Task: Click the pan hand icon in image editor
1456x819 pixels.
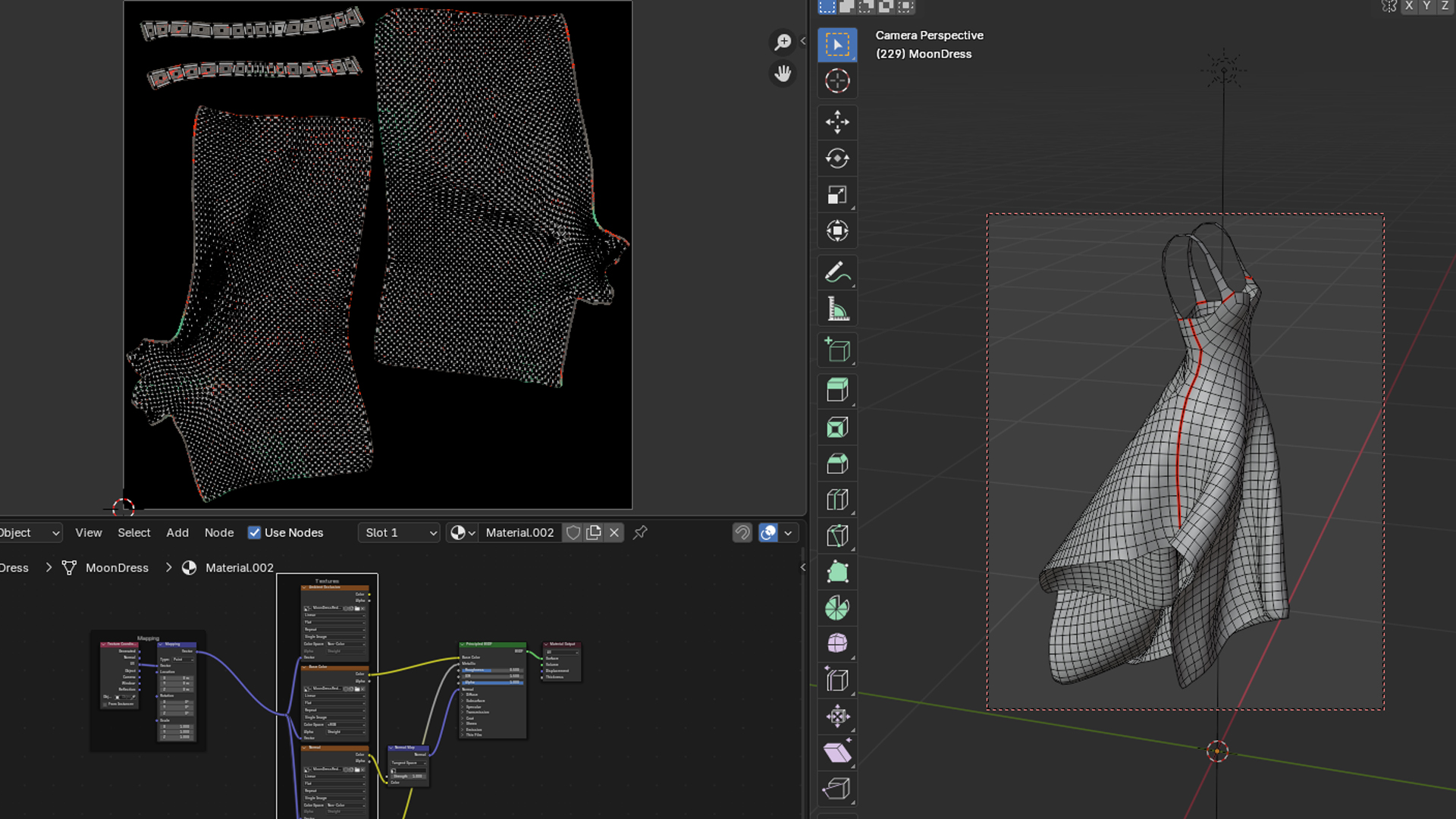Action: (783, 74)
